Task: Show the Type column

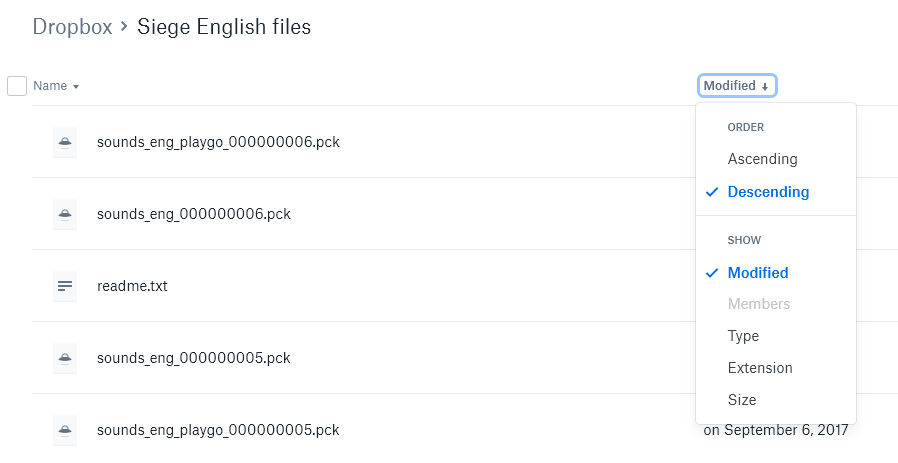Action: coord(743,336)
